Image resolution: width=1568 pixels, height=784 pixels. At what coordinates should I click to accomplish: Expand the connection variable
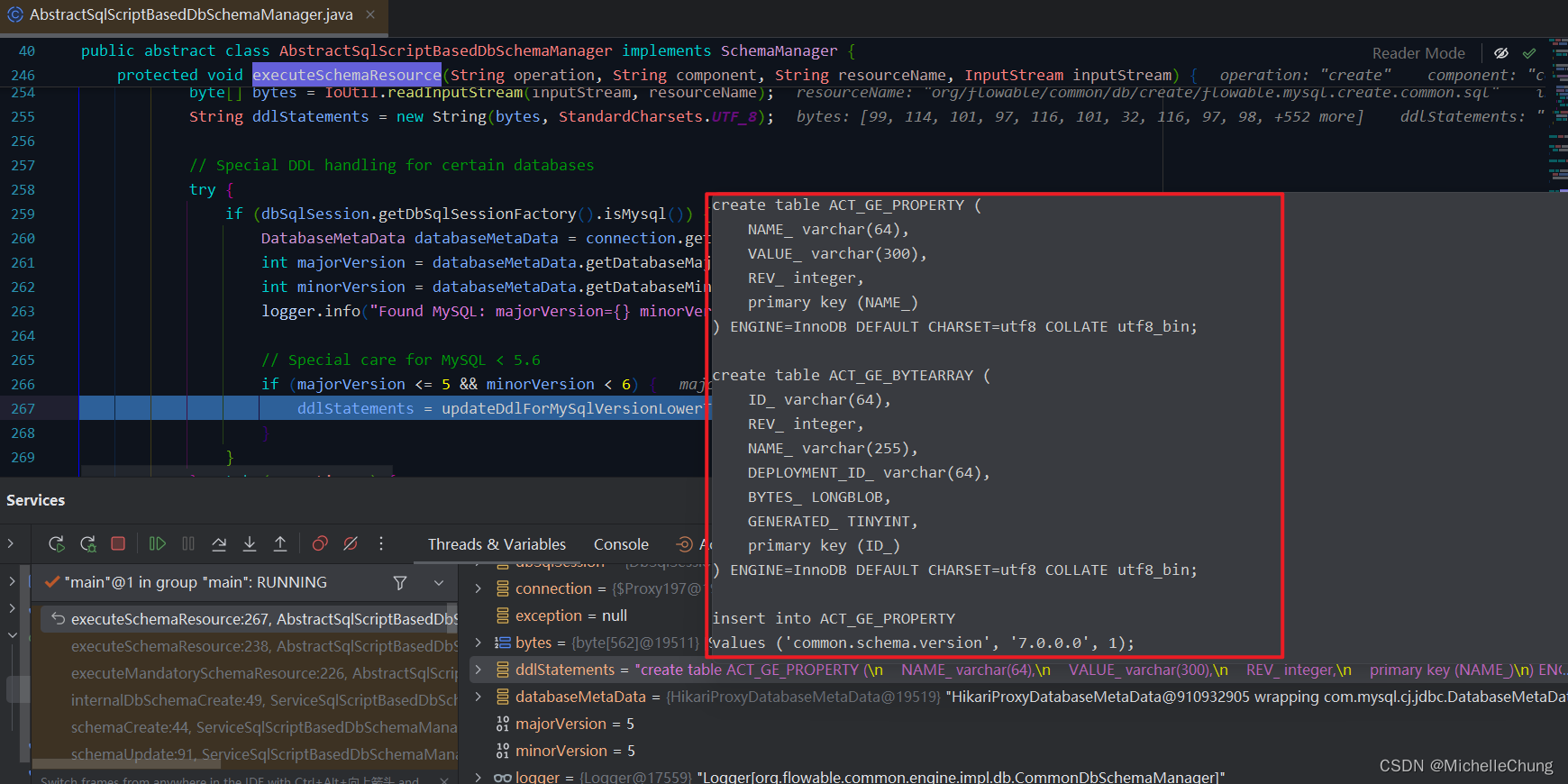[479, 588]
